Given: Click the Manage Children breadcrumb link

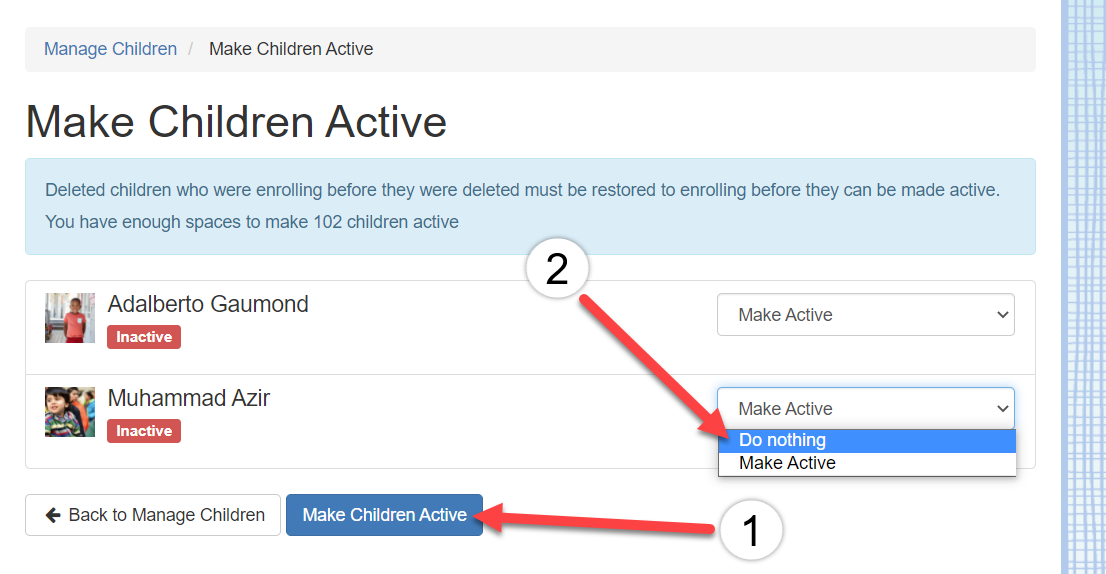Looking at the screenshot, I should (110, 49).
